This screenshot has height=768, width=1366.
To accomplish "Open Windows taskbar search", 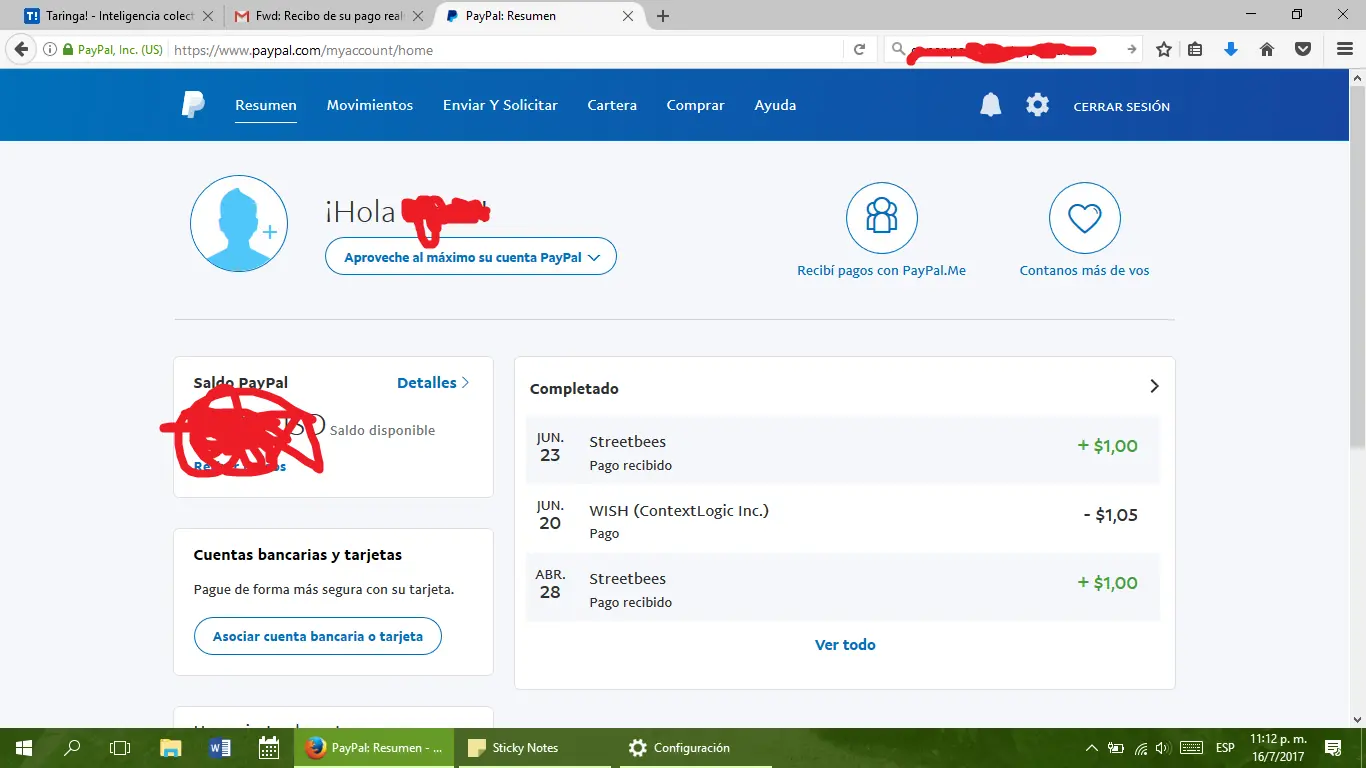I will click(x=72, y=748).
